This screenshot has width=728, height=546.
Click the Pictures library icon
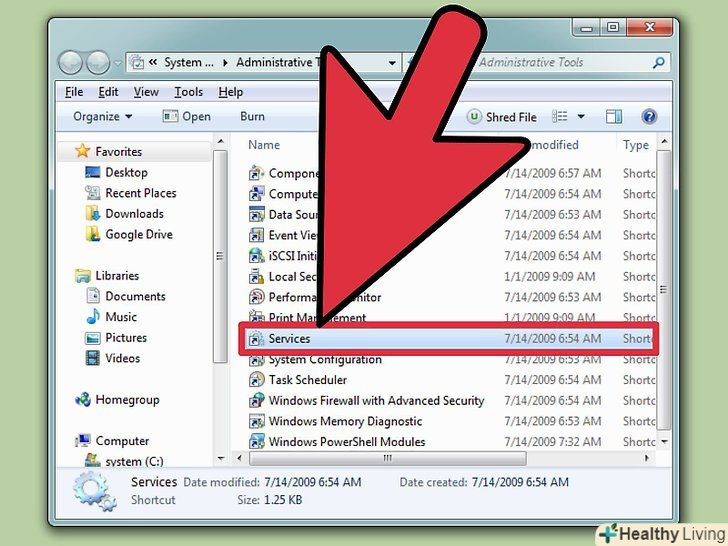(92, 338)
